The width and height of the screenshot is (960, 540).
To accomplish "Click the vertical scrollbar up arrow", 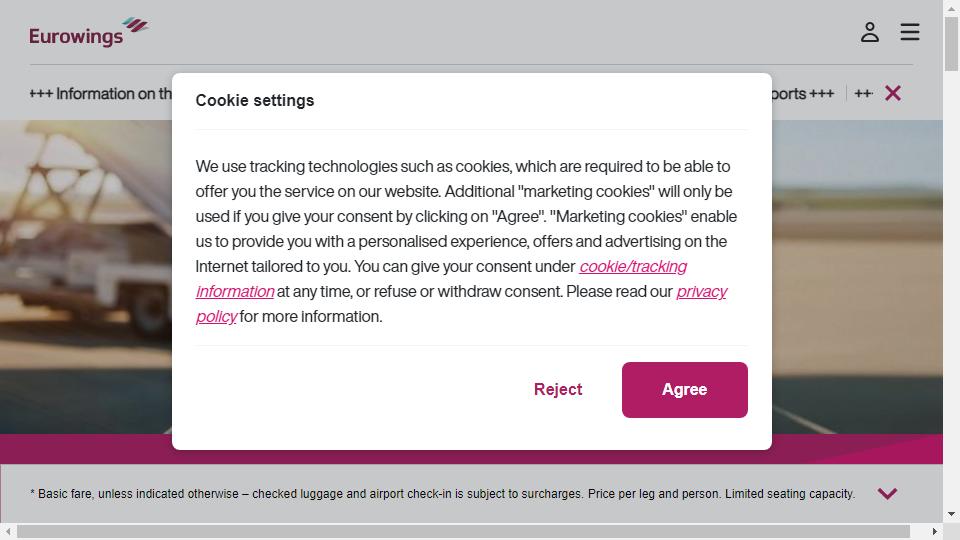I will point(951,9).
